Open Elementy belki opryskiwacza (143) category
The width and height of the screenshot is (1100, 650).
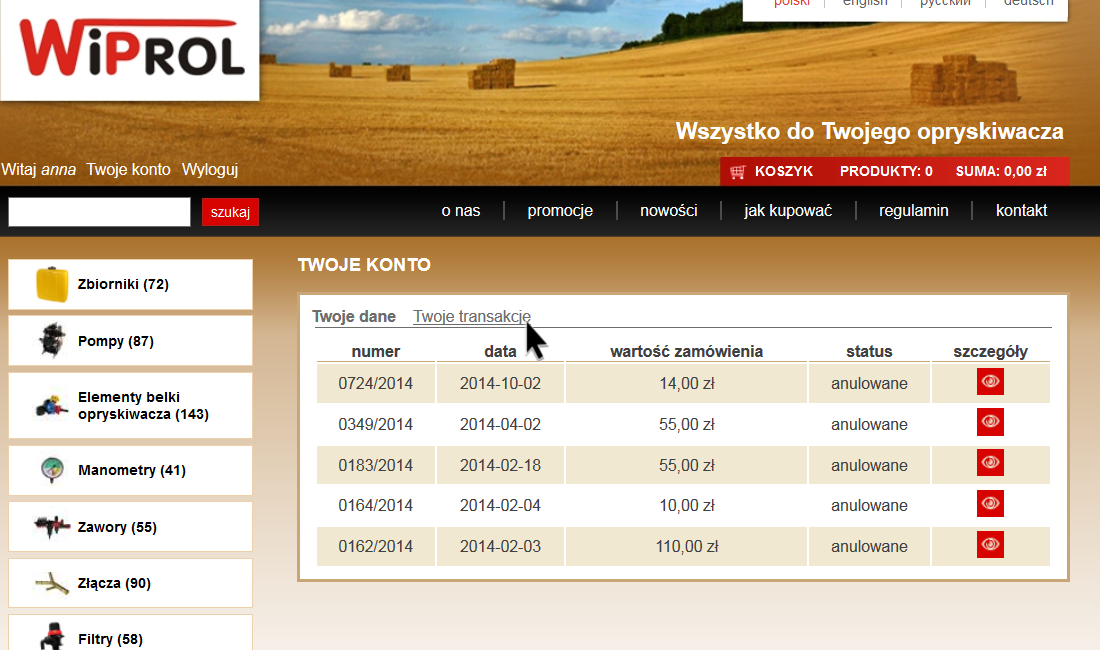[130, 406]
